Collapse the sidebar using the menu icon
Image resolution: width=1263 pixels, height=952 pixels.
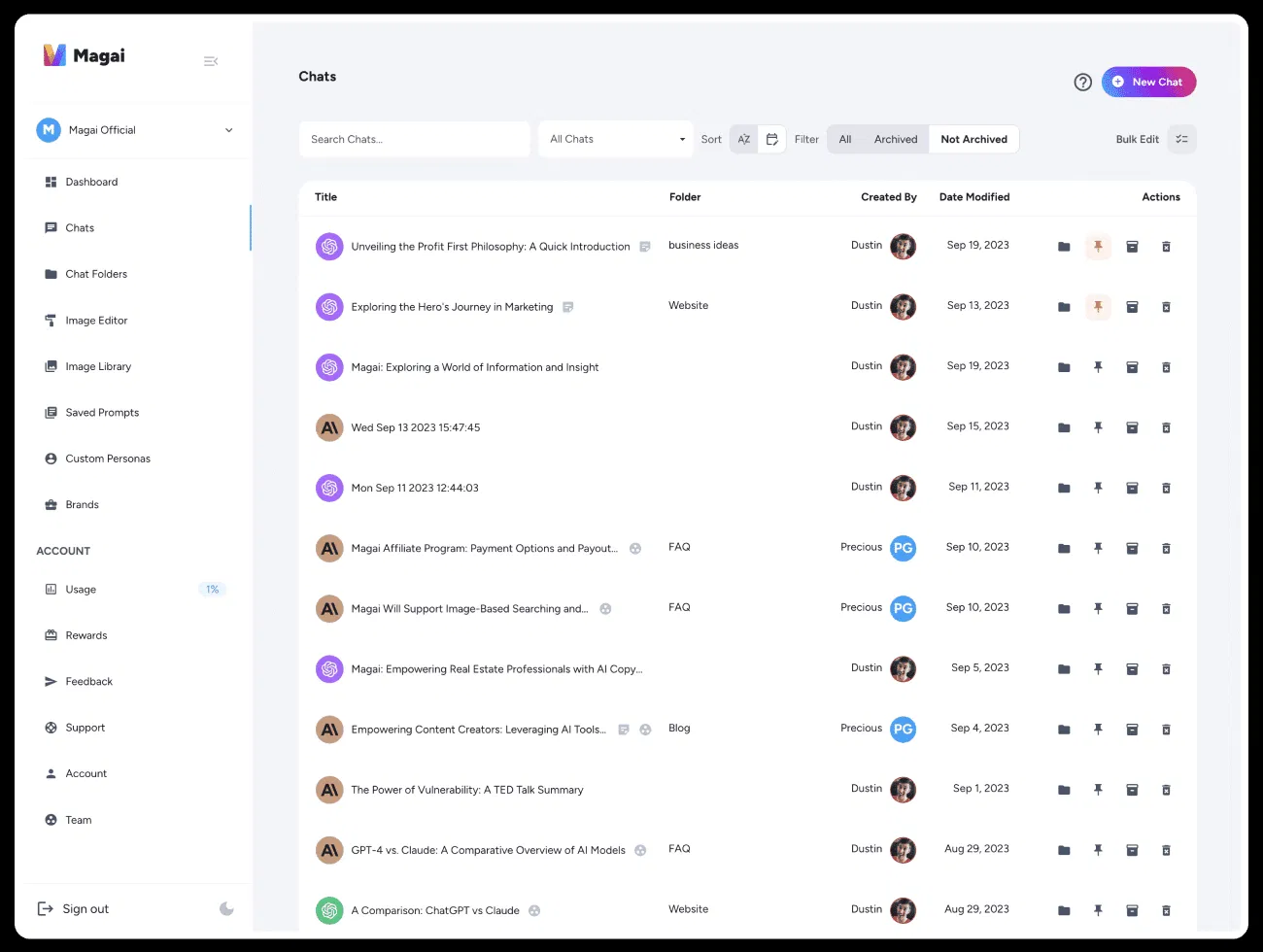point(211,61)
